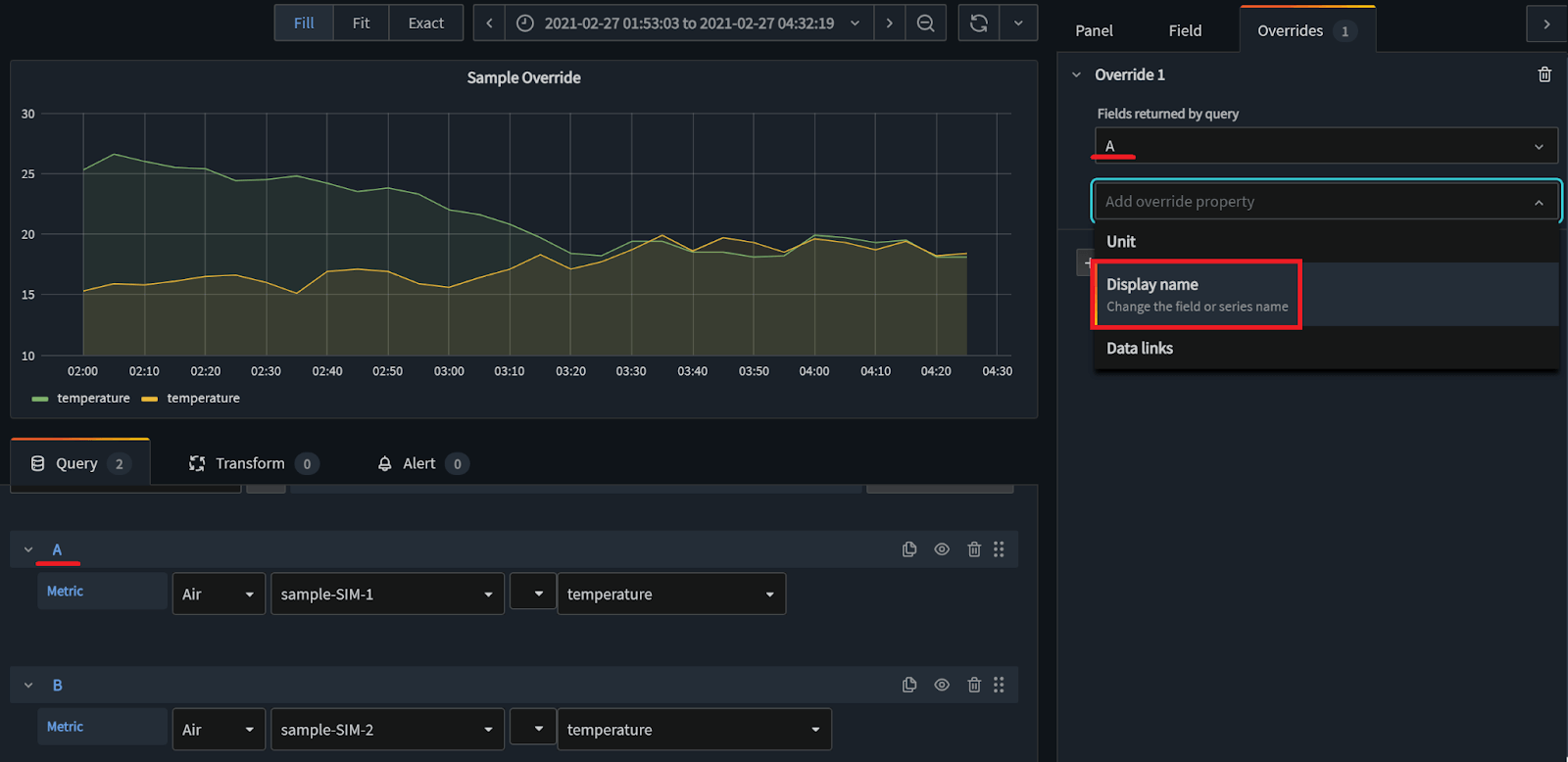Switch to the Field tab
1568x762 pixels.
click(1185, 30)
